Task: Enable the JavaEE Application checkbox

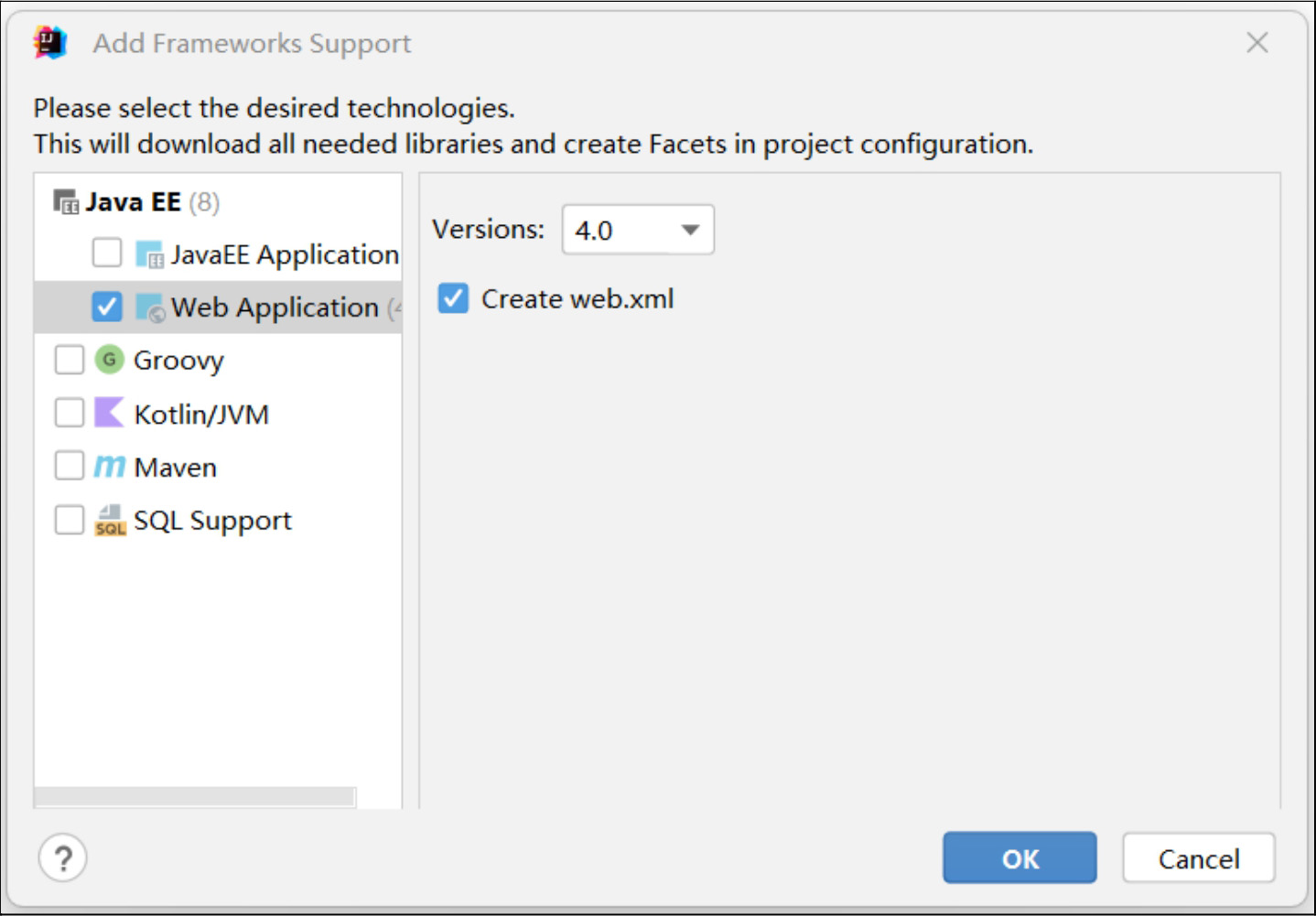Action: point(107,253)
